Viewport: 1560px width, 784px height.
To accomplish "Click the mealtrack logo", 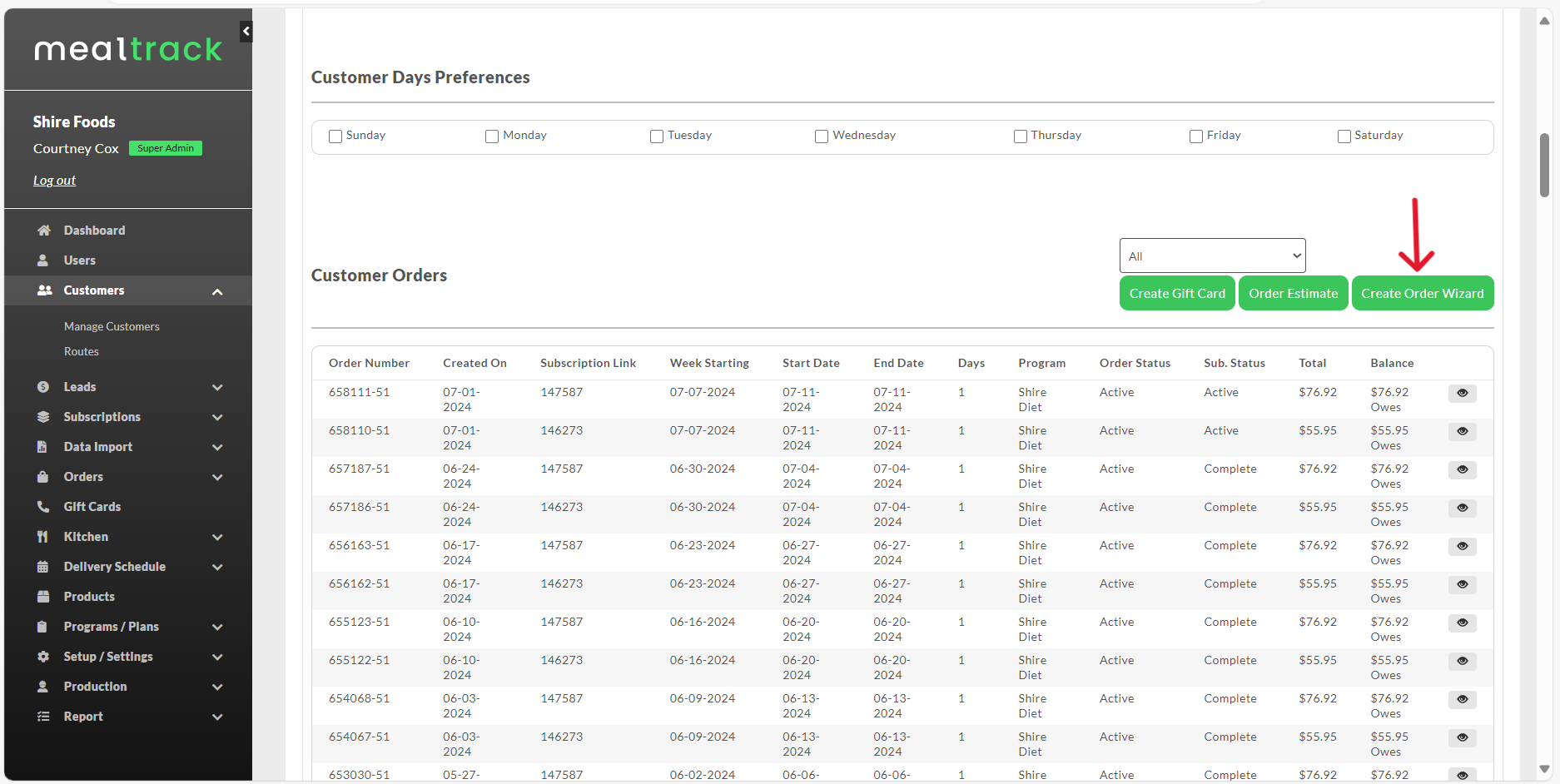I will [x=128, y=49].
